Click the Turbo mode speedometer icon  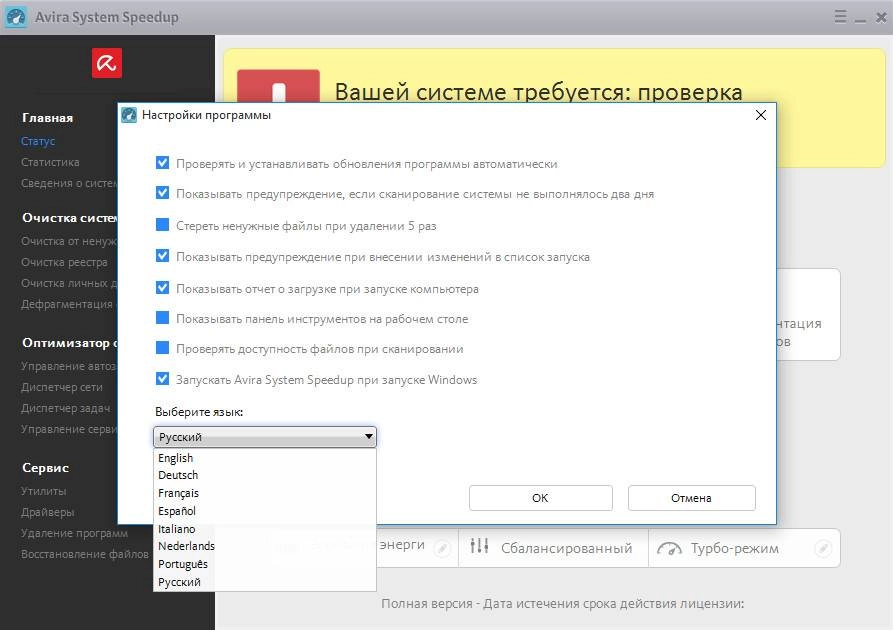pos(669,548)
